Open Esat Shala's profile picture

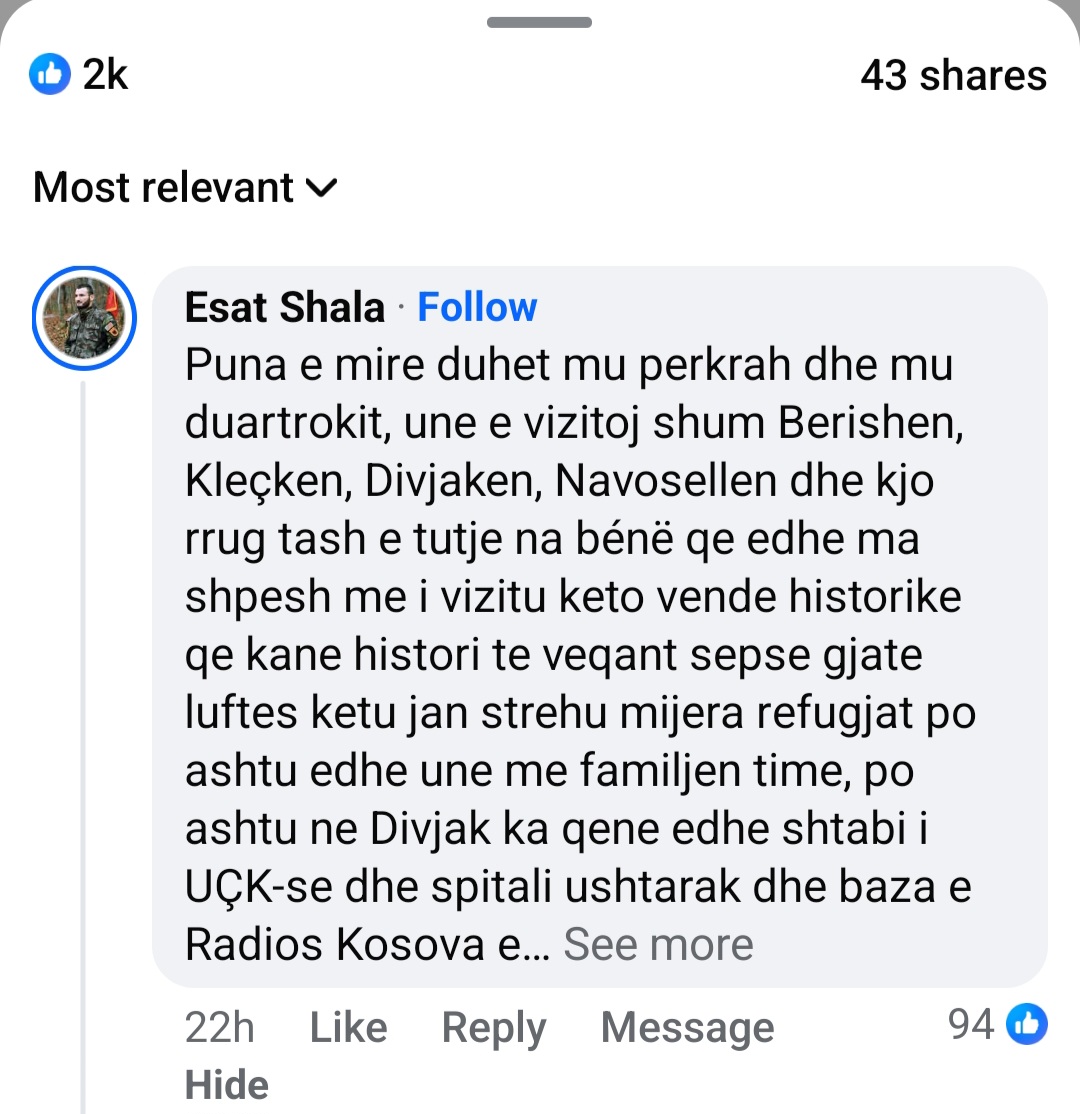pyautogui.click(x=84, y=318)
